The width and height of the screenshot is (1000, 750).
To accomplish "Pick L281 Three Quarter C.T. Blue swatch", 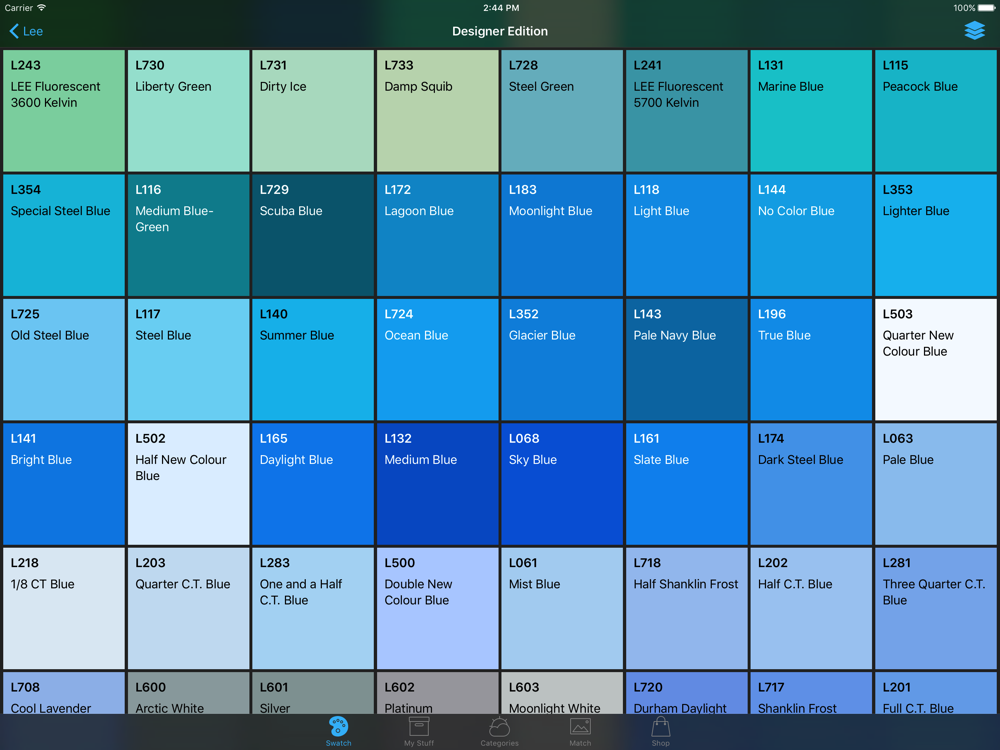I will point(936,608).
